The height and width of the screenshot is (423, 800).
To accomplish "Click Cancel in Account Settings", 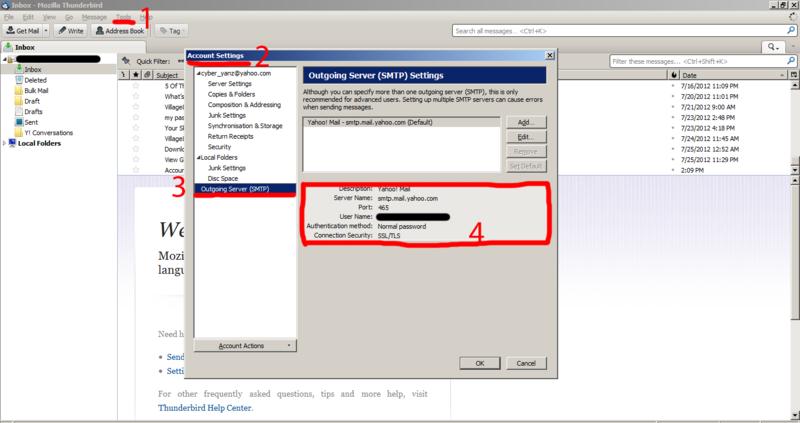I will pyautogui.click(x=526, y=363).
